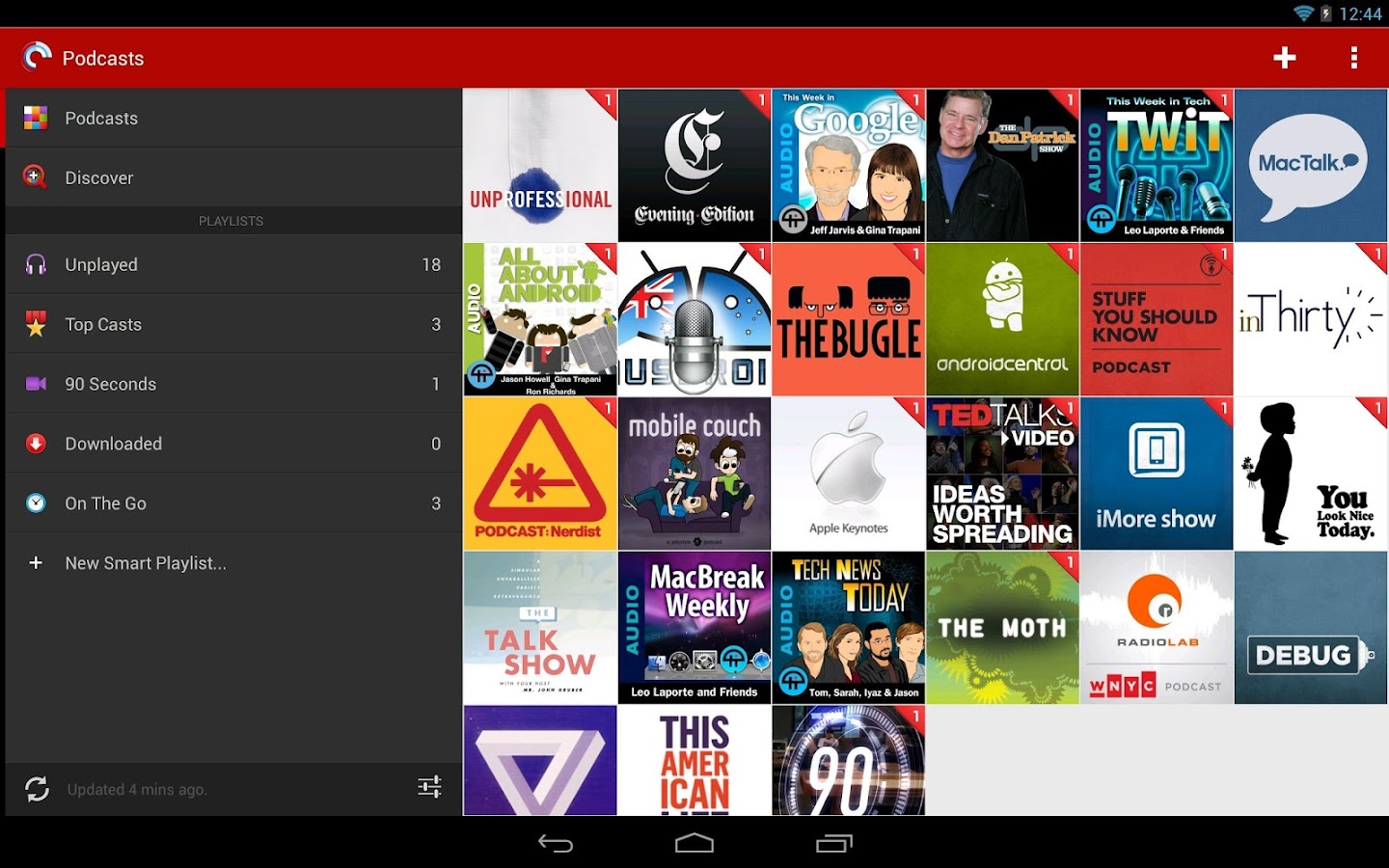Open The Bugle podcast tile
Screen dimensions: 1389x868
point(849,320)
